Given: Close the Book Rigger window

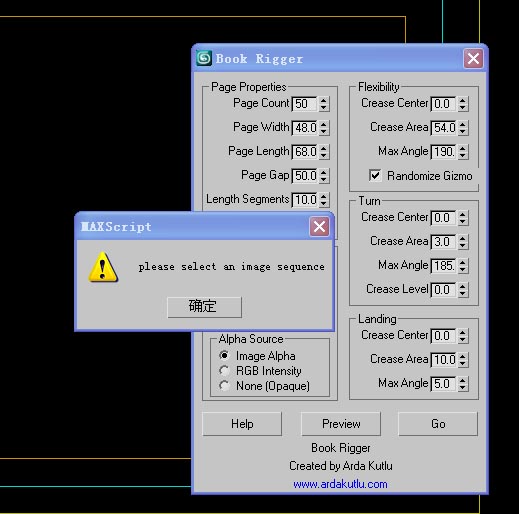Looking at the screenshot, I should click(x=473, y=59).
